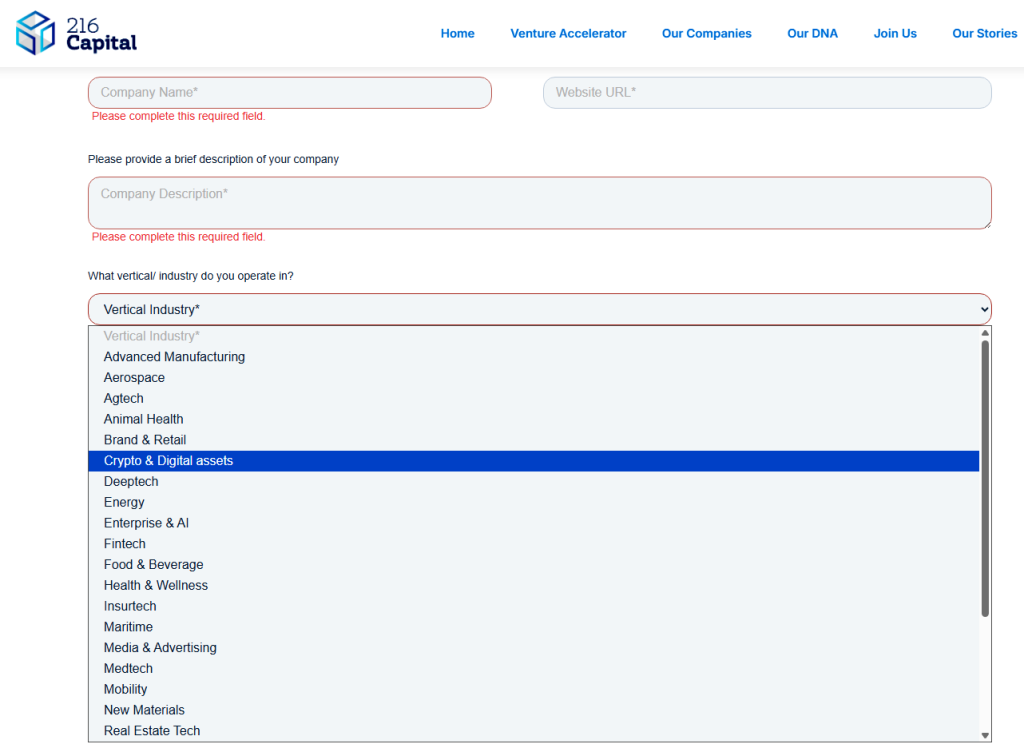Viewport: 1024px width, 748px height.
Task: Click the Company Description text area
Action: coord(539,203)
